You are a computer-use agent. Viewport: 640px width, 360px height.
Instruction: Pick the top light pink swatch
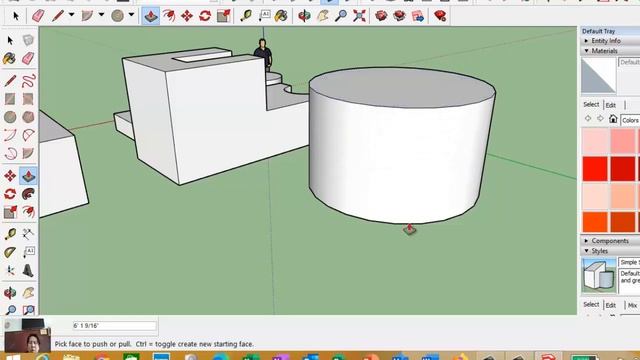coord(595,141)
